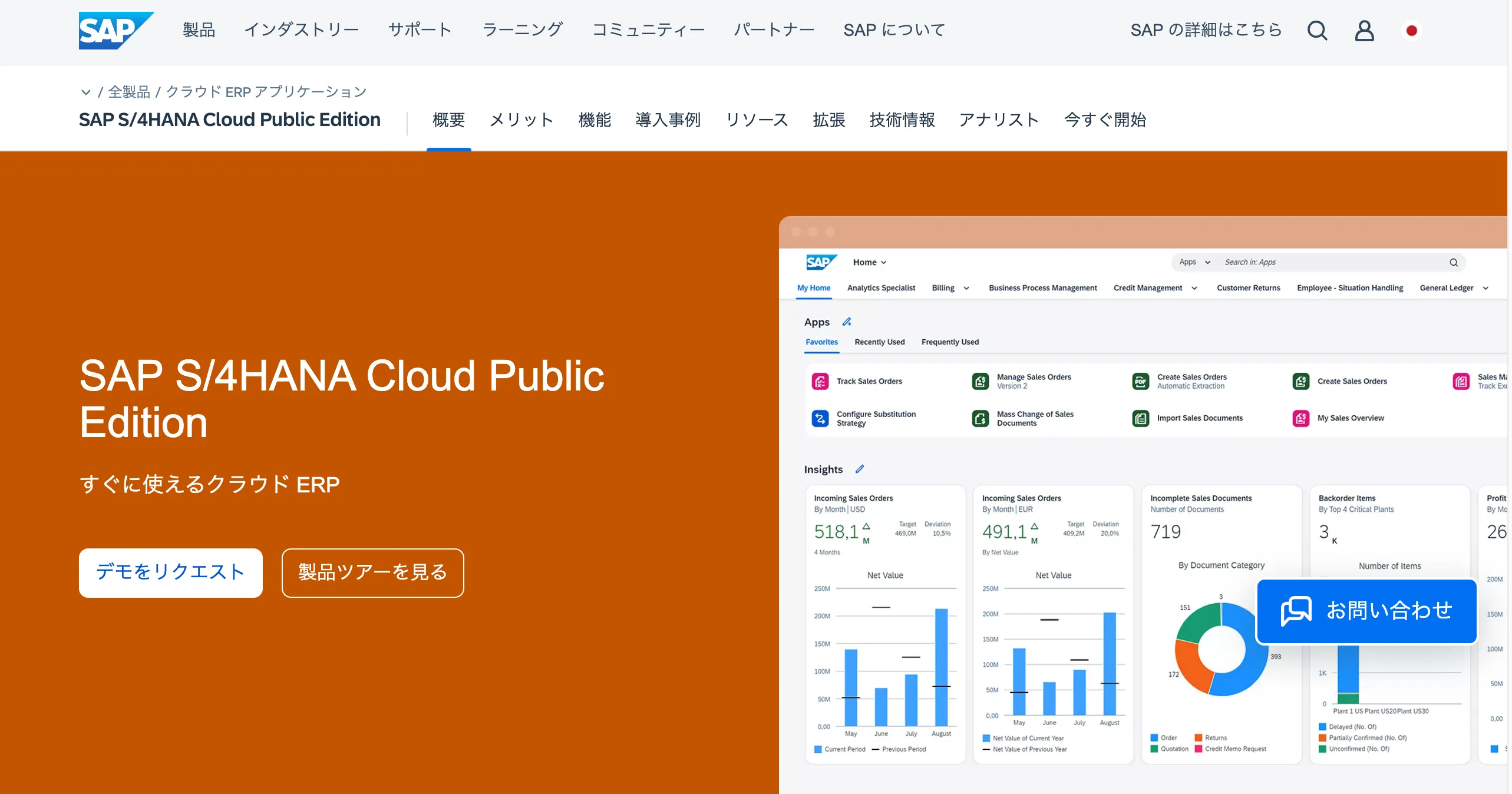Screen dimensions: 1512x794
Task: Open the パートナー menu
Action: pos(774,30)
